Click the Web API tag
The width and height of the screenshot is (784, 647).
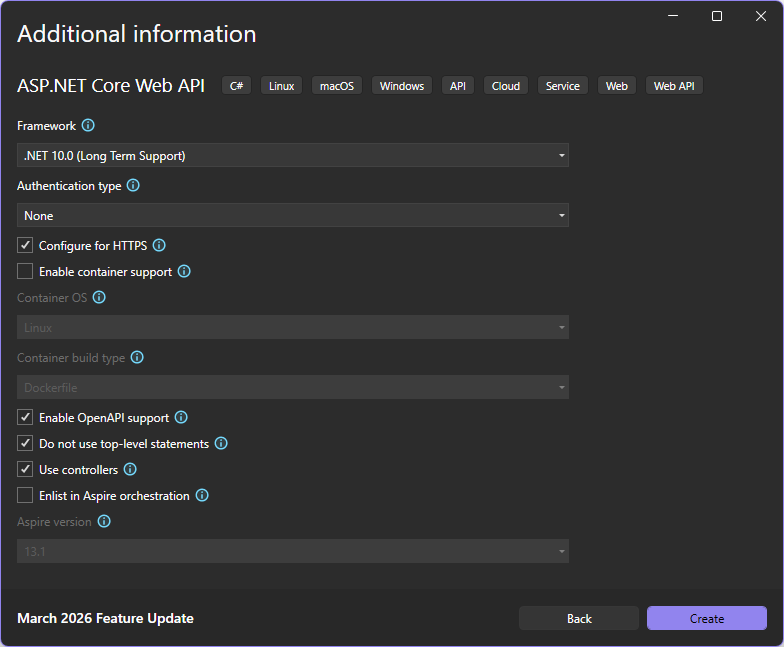pyautogui.click(x=674, y=86)
